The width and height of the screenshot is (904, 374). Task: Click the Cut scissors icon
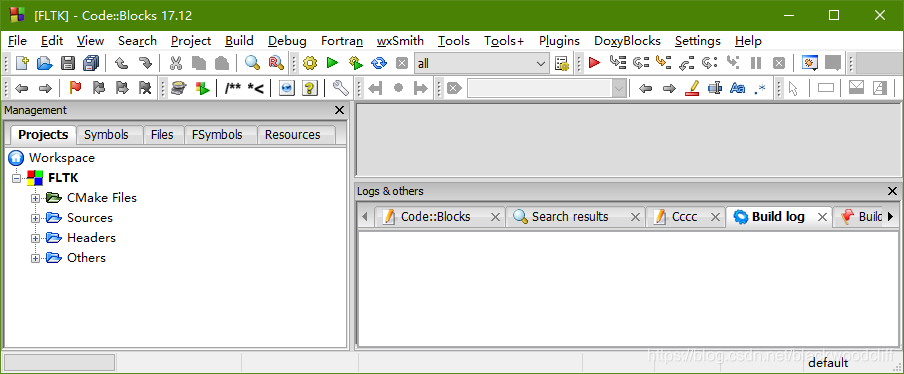coord(176,63)
